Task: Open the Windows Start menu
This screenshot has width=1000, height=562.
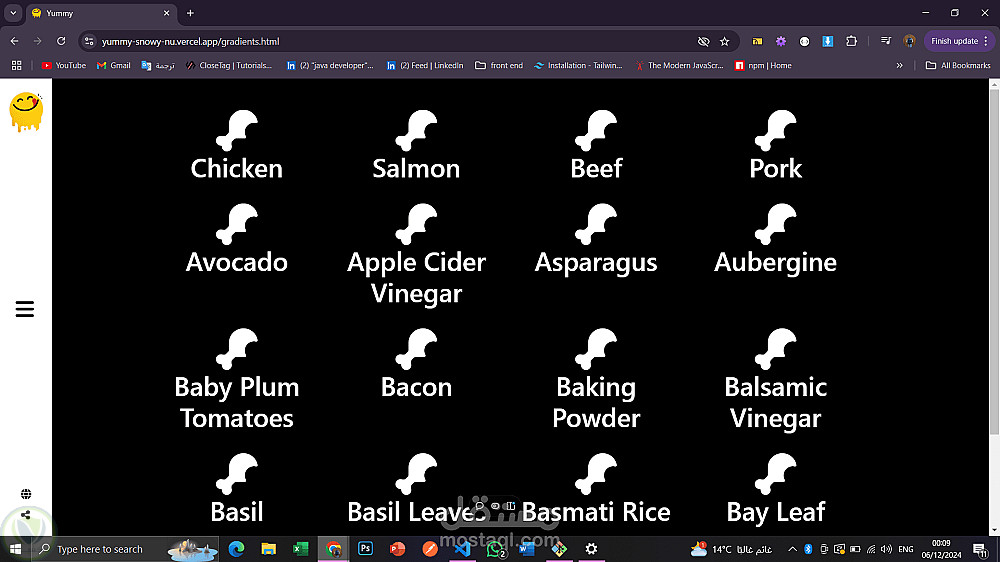Action: (15, 549)
